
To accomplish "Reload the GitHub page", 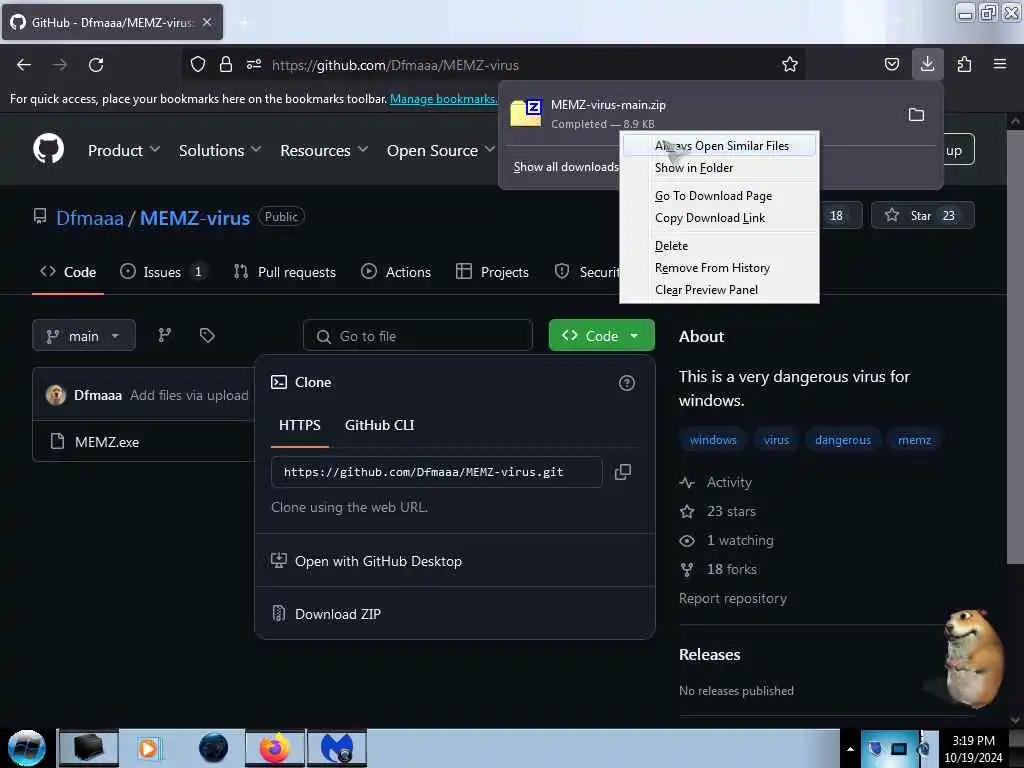I will pos(96,65).
